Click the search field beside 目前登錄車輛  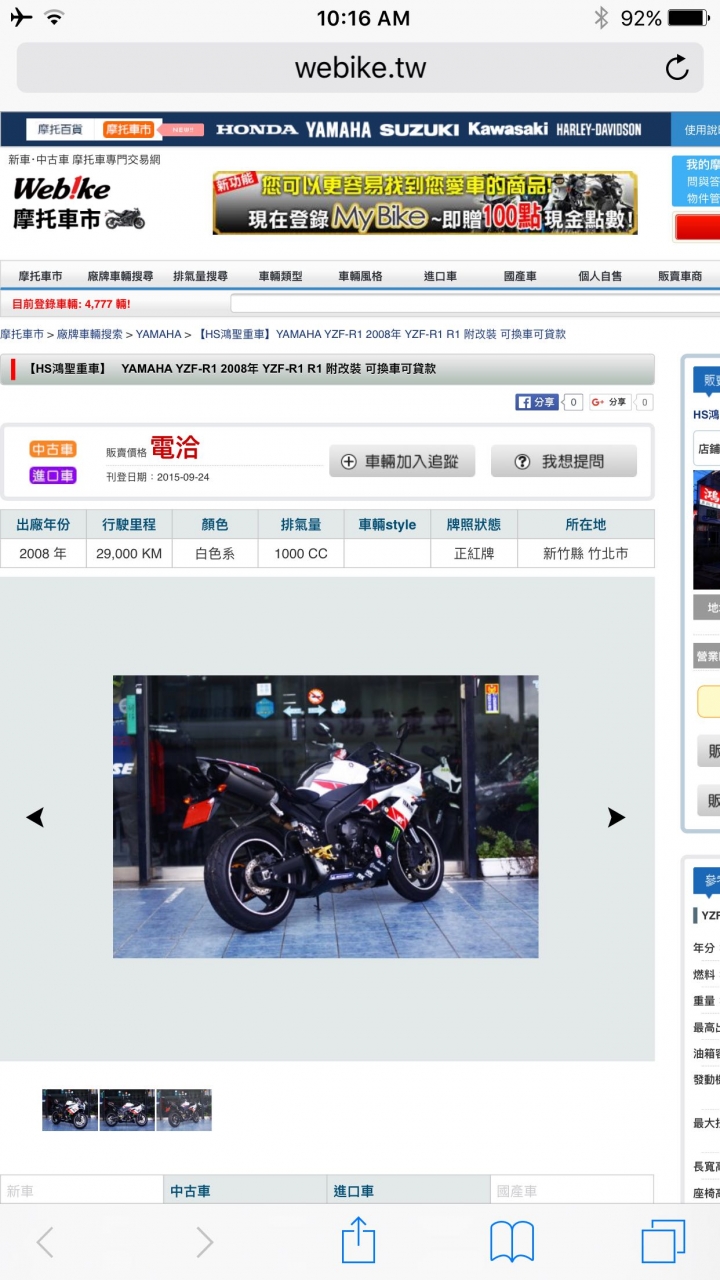pyautogui.click(x=475, y=303)
